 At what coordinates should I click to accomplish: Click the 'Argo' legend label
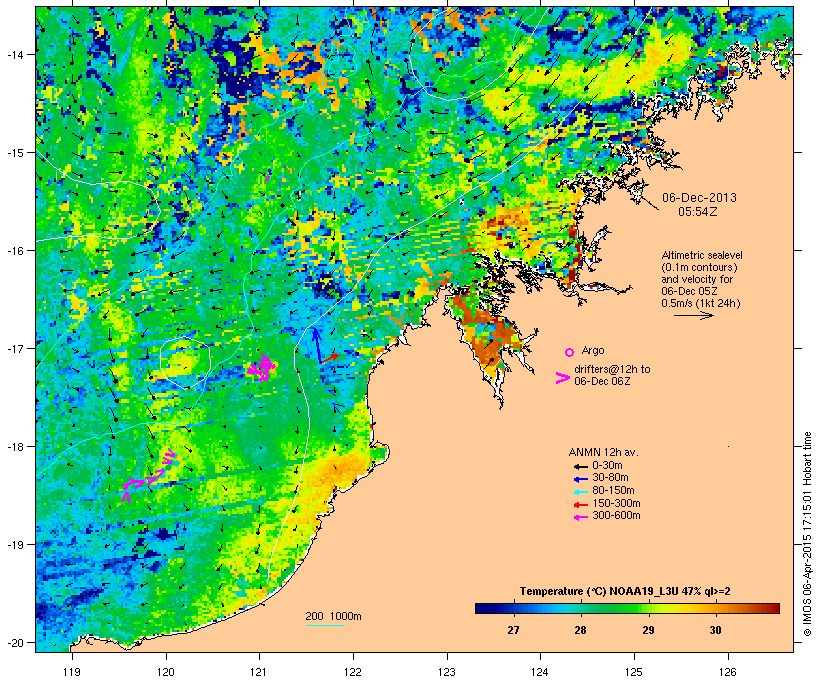pyautogui.click(x=593, y=350)
